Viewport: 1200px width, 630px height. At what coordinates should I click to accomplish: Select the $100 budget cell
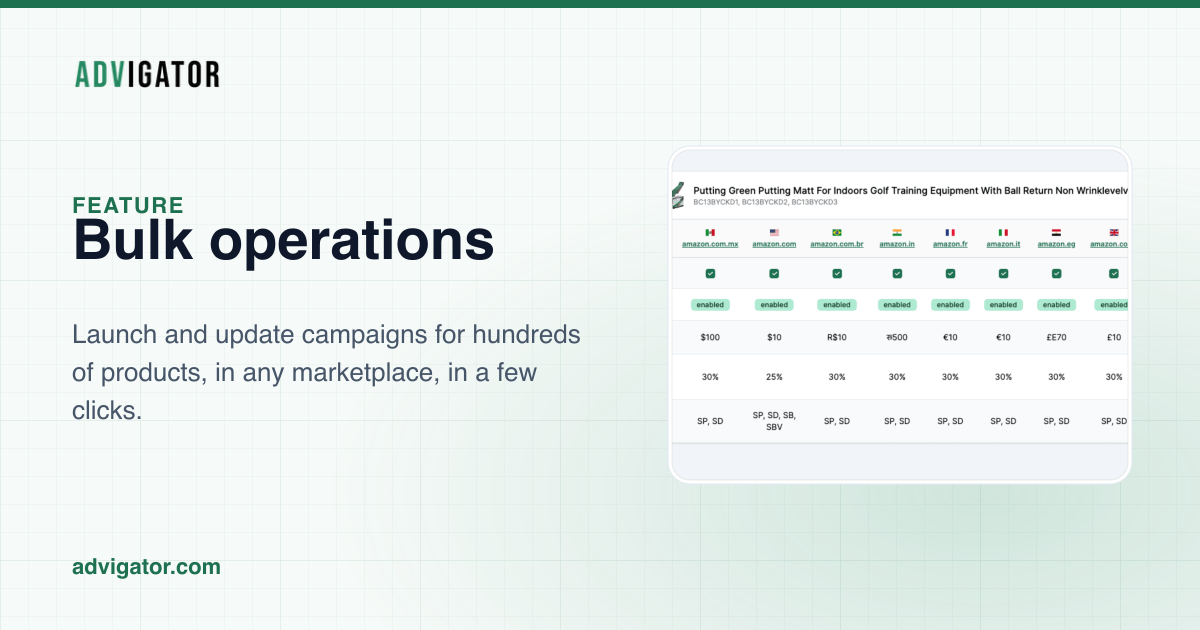tap(710, 337)
